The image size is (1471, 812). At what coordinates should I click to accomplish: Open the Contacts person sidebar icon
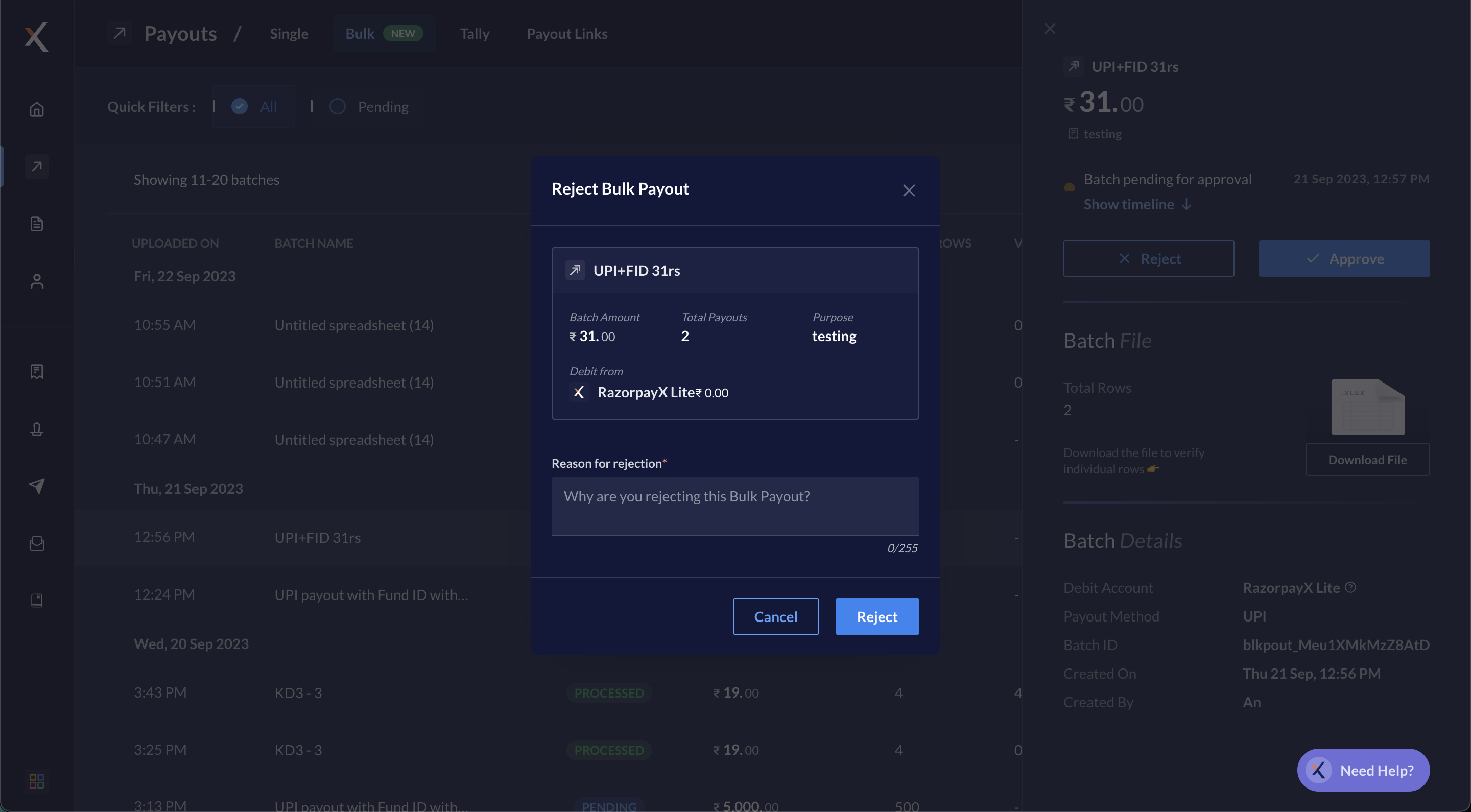37,281
